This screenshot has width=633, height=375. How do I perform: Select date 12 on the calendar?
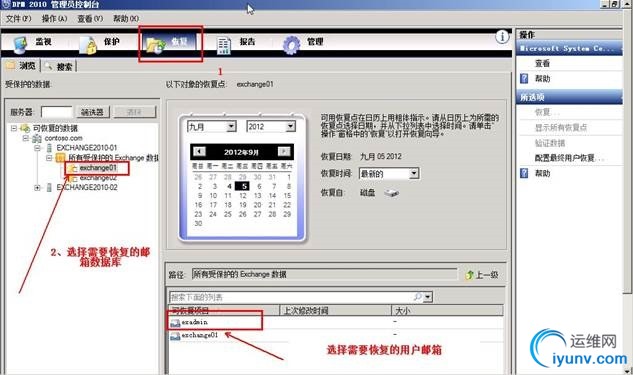point(243,195)
